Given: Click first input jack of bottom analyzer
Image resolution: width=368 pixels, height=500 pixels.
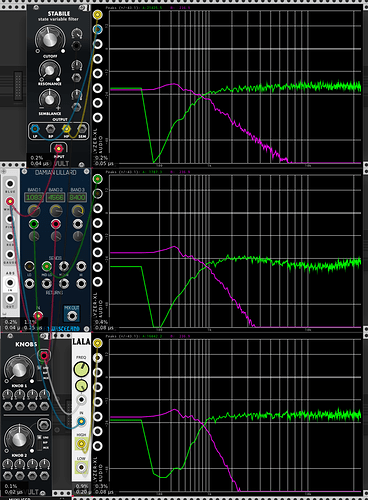Looking at the screenshot, I should (x=98, y=343).
